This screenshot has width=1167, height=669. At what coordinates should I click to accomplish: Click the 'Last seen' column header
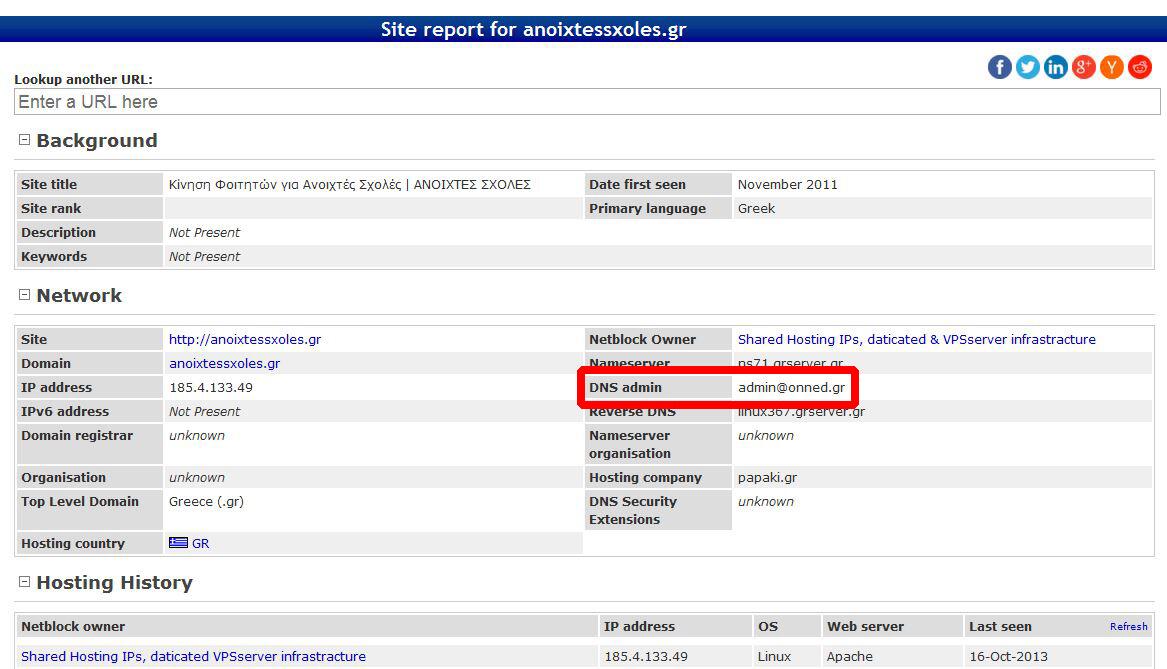point(1000,627)
